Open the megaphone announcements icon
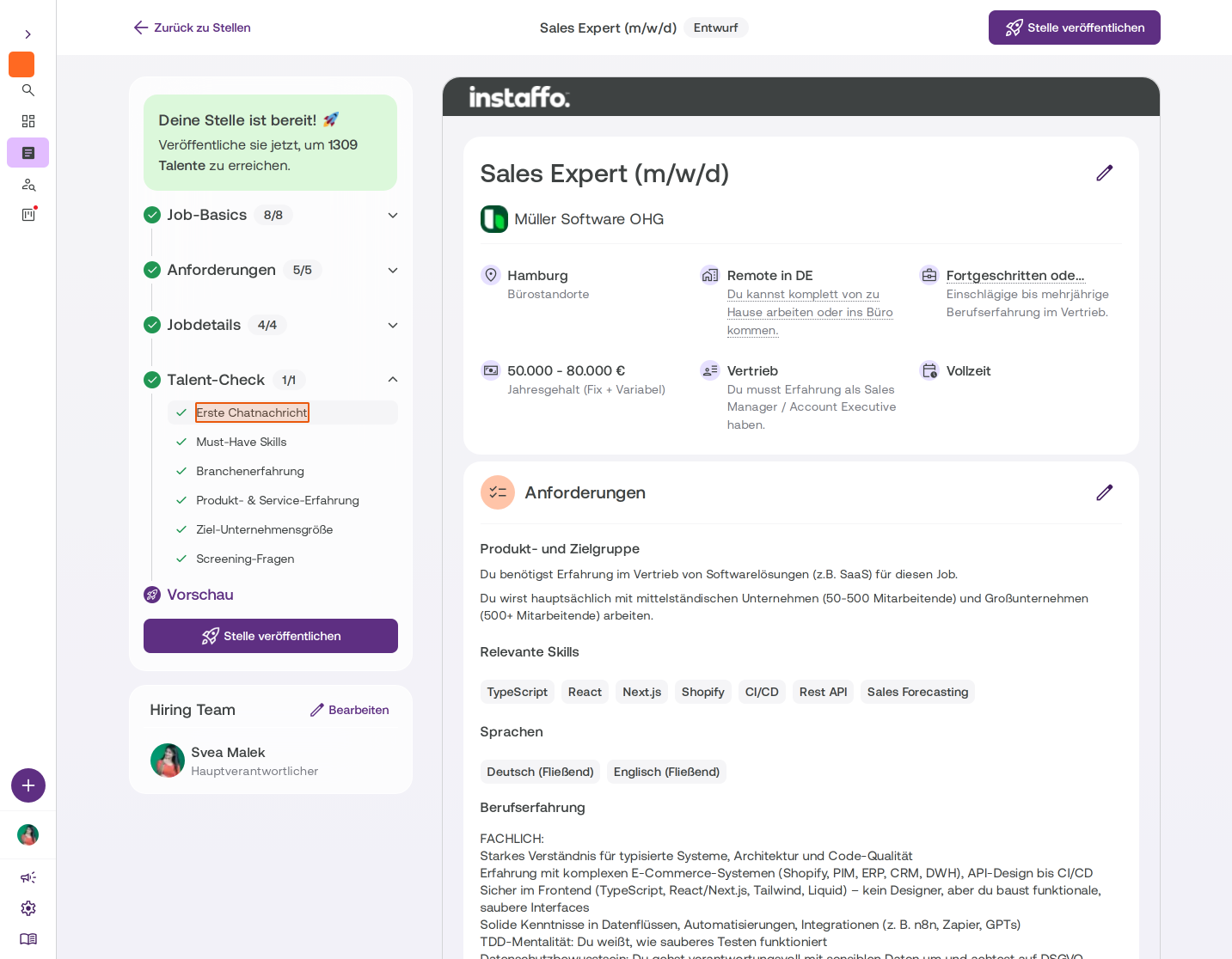The height and width of the screenshot is (959, 1232). [x=28, y=877]
